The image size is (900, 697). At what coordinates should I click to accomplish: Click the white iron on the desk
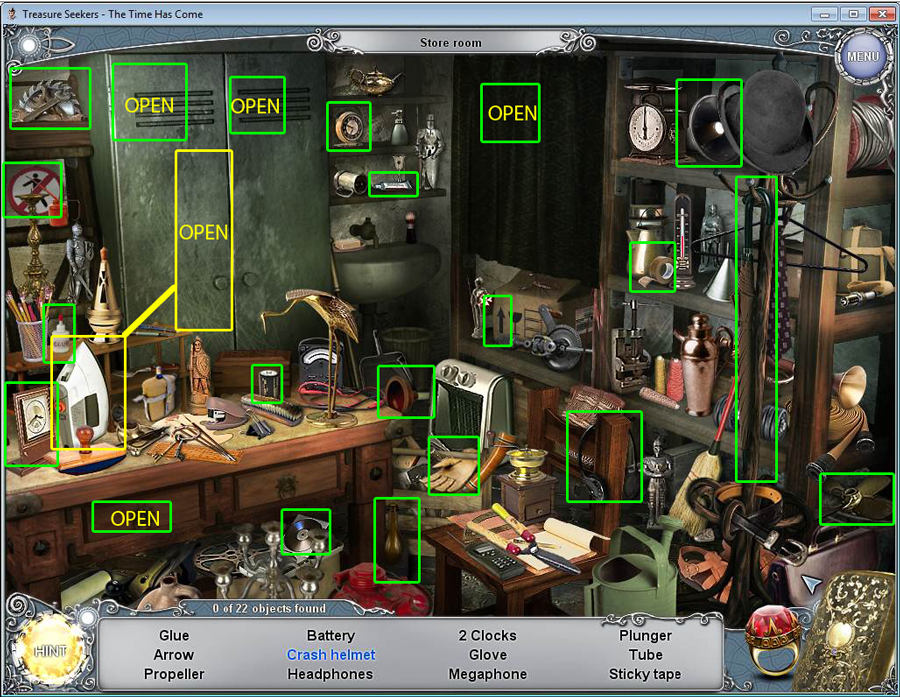coord(85,394)
